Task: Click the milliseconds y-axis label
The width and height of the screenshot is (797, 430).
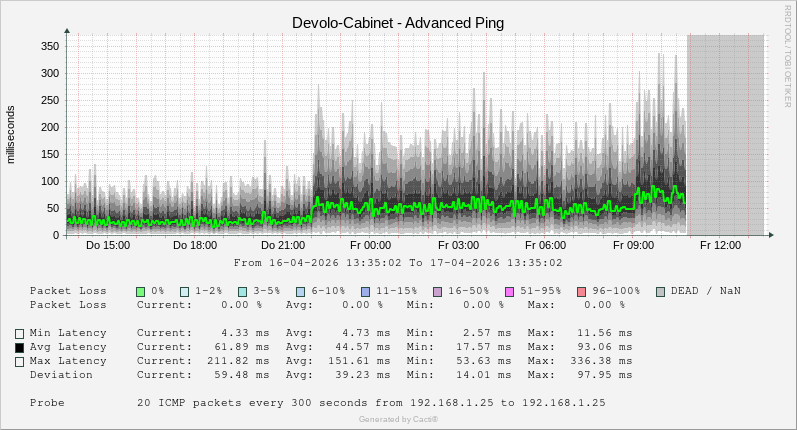Action: (11, 134)
